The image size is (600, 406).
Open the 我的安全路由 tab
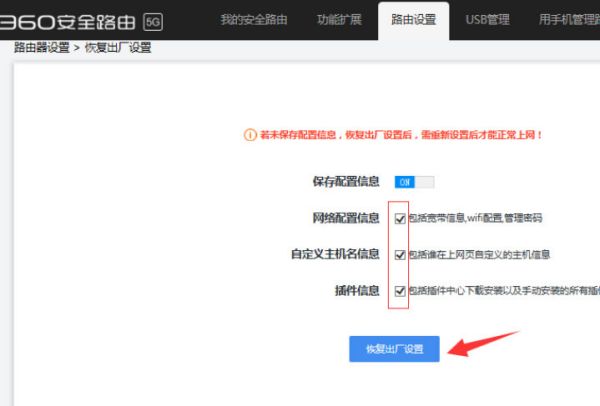[254, 20]
